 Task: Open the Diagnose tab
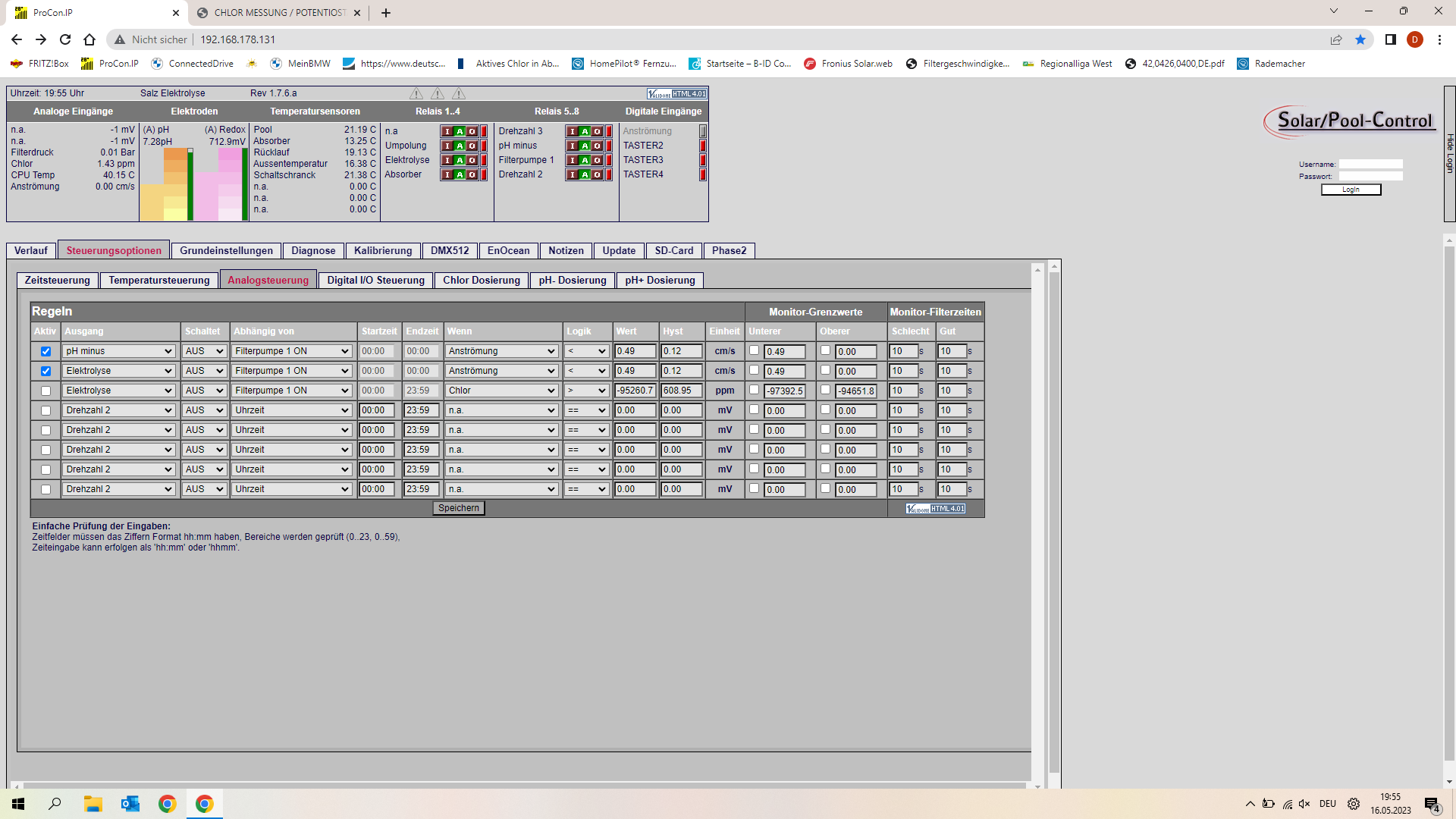[x=313, y=251]
